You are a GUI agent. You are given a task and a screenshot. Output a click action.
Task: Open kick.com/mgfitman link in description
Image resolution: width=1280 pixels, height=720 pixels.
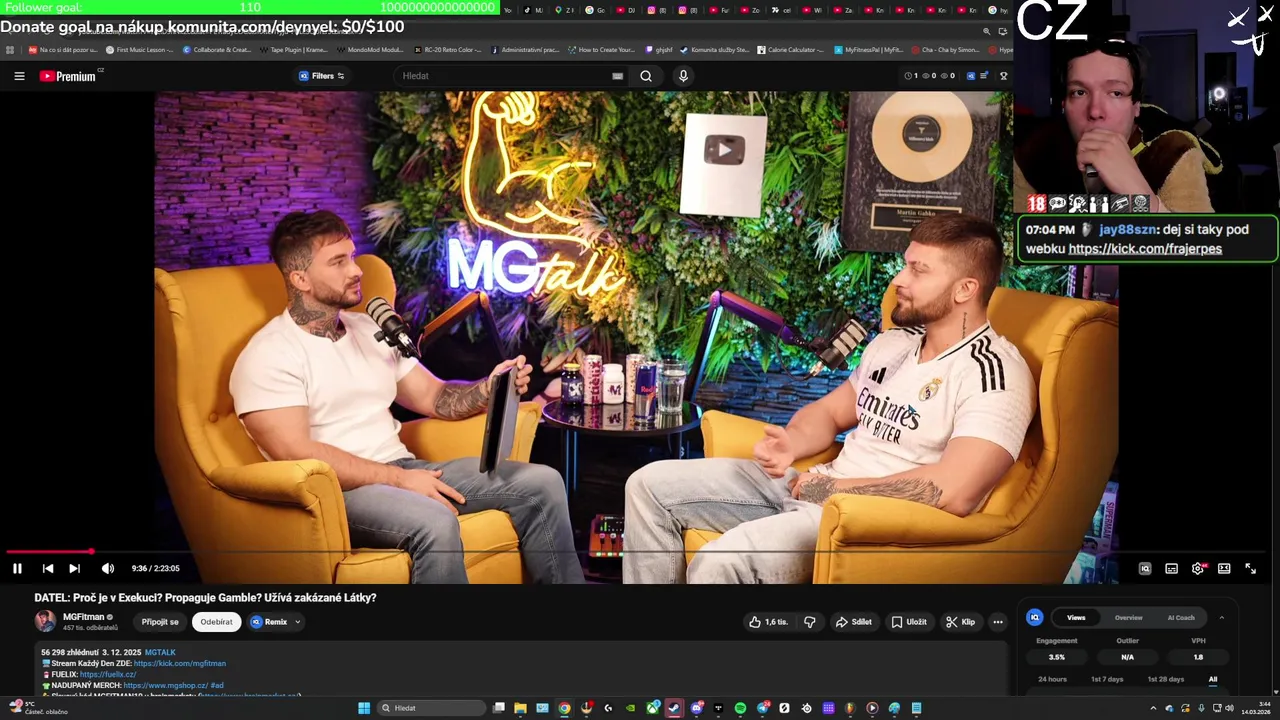point(180,663)
